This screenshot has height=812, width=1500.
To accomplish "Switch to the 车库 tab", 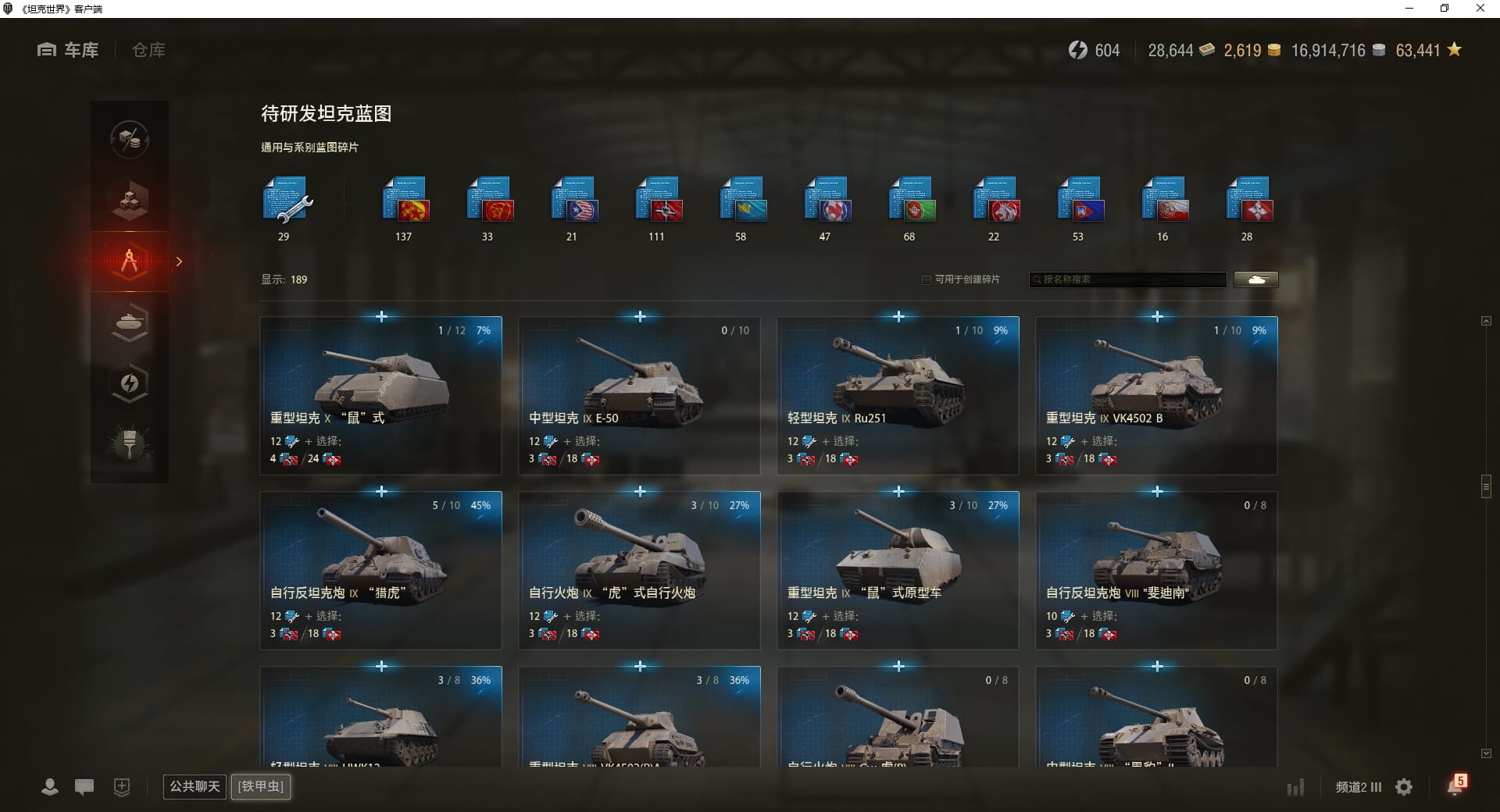I will (x=69, y=50).
